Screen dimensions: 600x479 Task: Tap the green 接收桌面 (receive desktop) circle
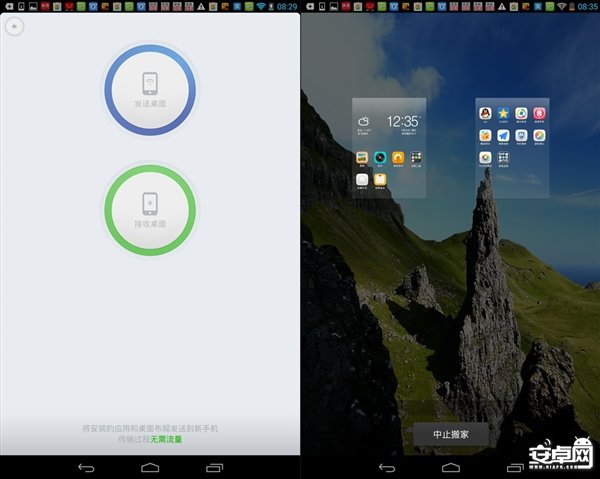point(150,209)
